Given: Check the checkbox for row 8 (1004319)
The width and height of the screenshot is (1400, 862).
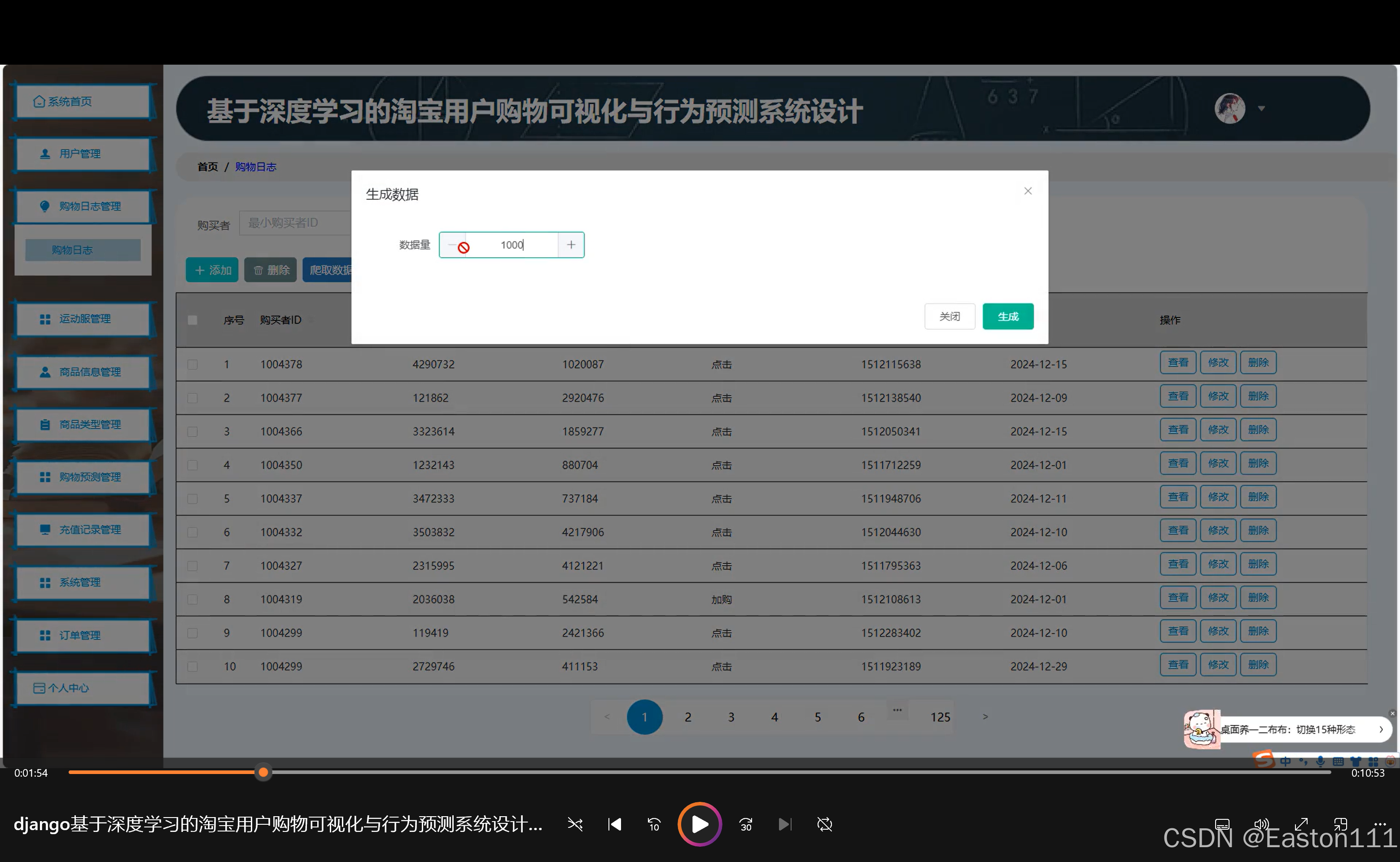Looking at the screenshot, I should click(192, 599).
